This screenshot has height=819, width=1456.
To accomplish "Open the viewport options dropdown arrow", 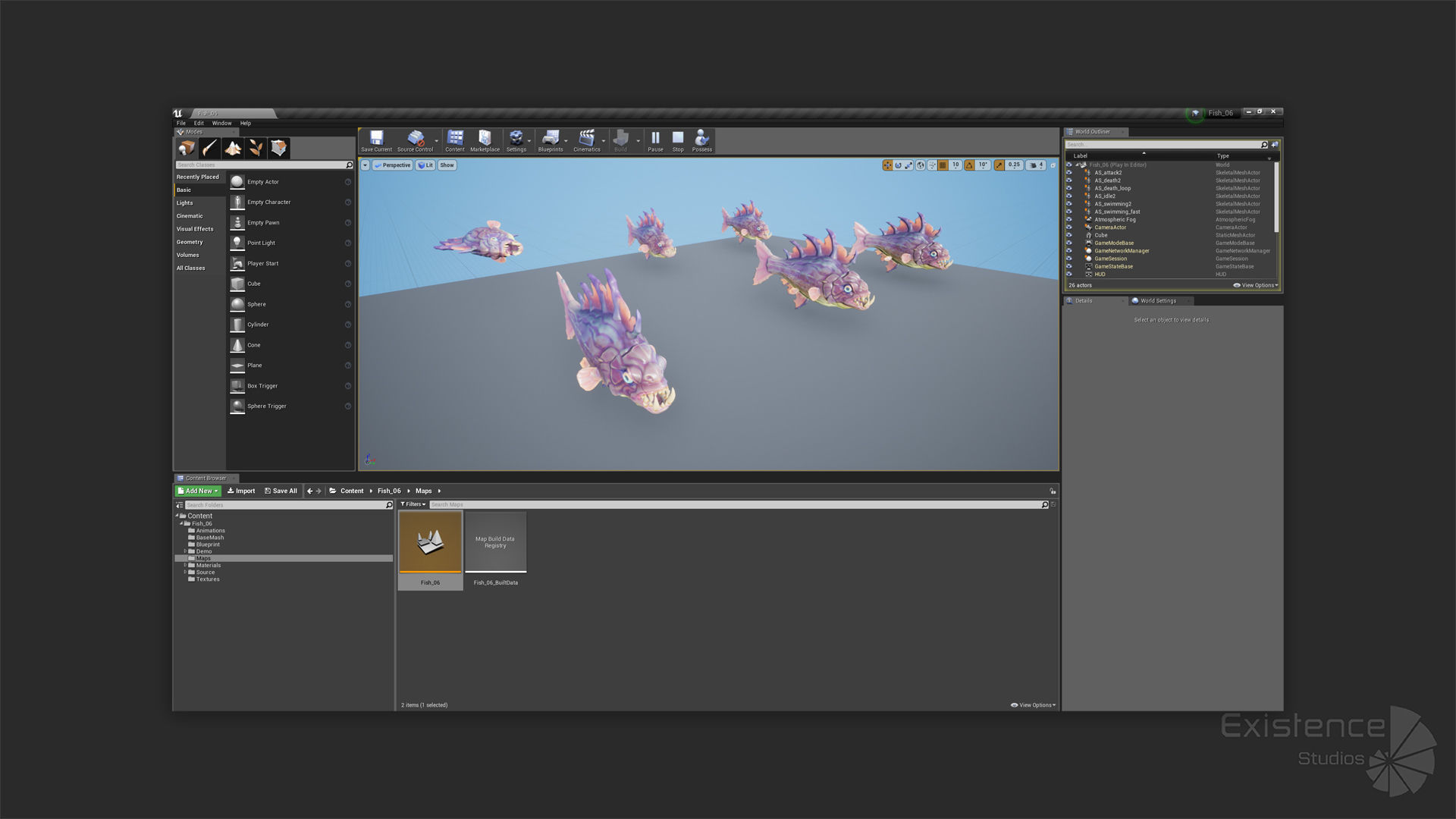I will [365, 165].
